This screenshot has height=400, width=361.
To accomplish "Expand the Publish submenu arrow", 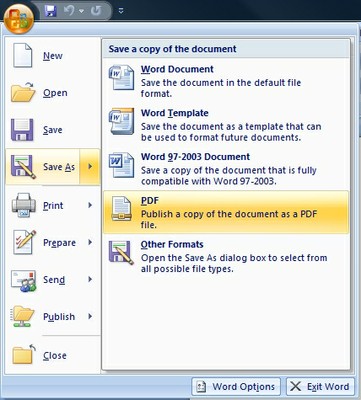I will coord(90,316).
